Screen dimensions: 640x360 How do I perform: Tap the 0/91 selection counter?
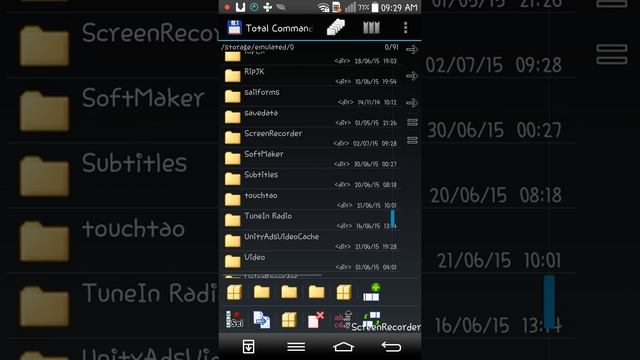click(x=391, y=47)
